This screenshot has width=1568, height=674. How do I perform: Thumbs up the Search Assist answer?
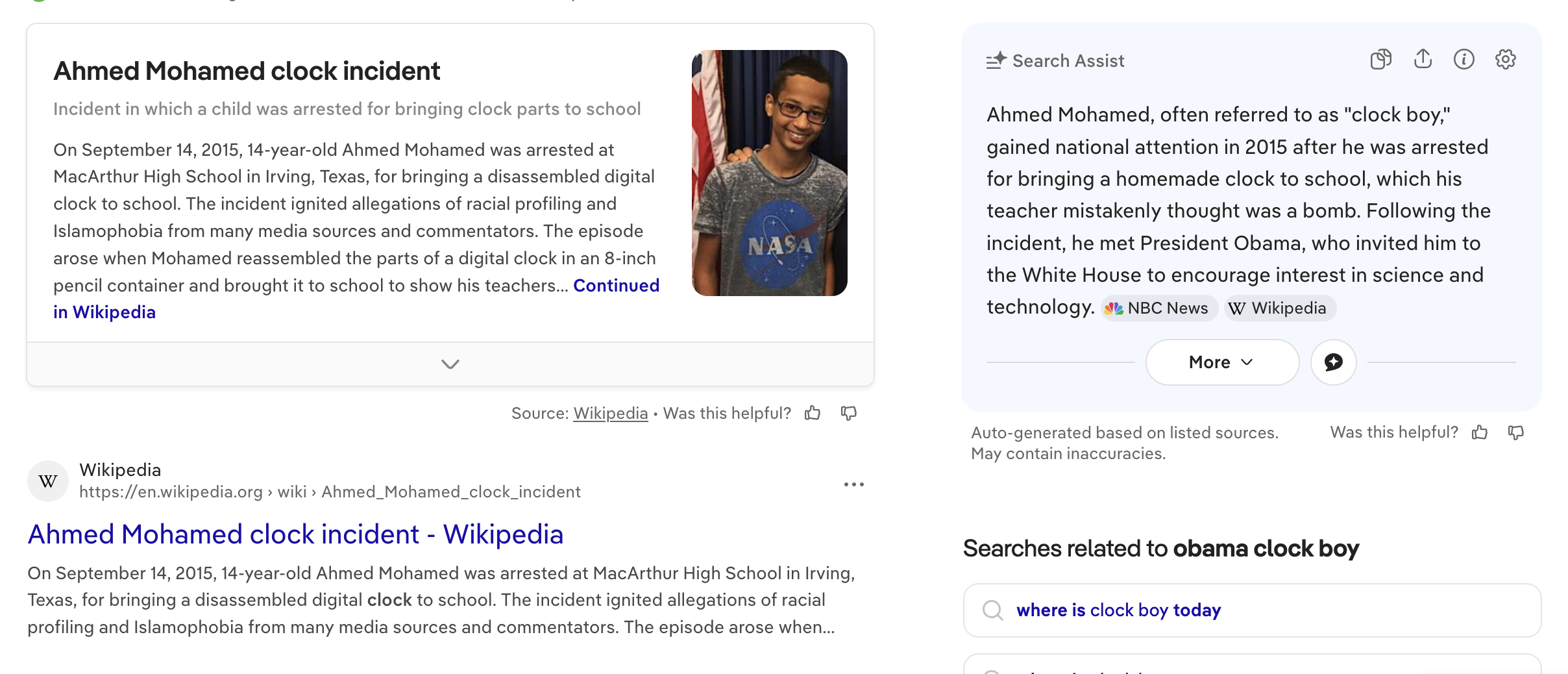[x=1480, y=432]
